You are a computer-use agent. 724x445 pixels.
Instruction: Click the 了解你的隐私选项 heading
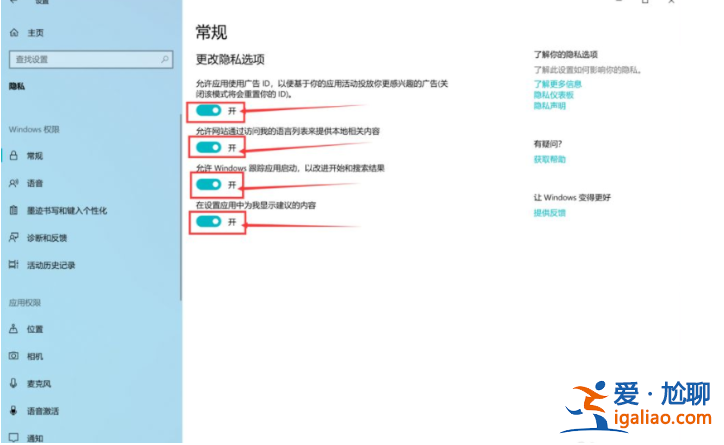coord(566,54)
